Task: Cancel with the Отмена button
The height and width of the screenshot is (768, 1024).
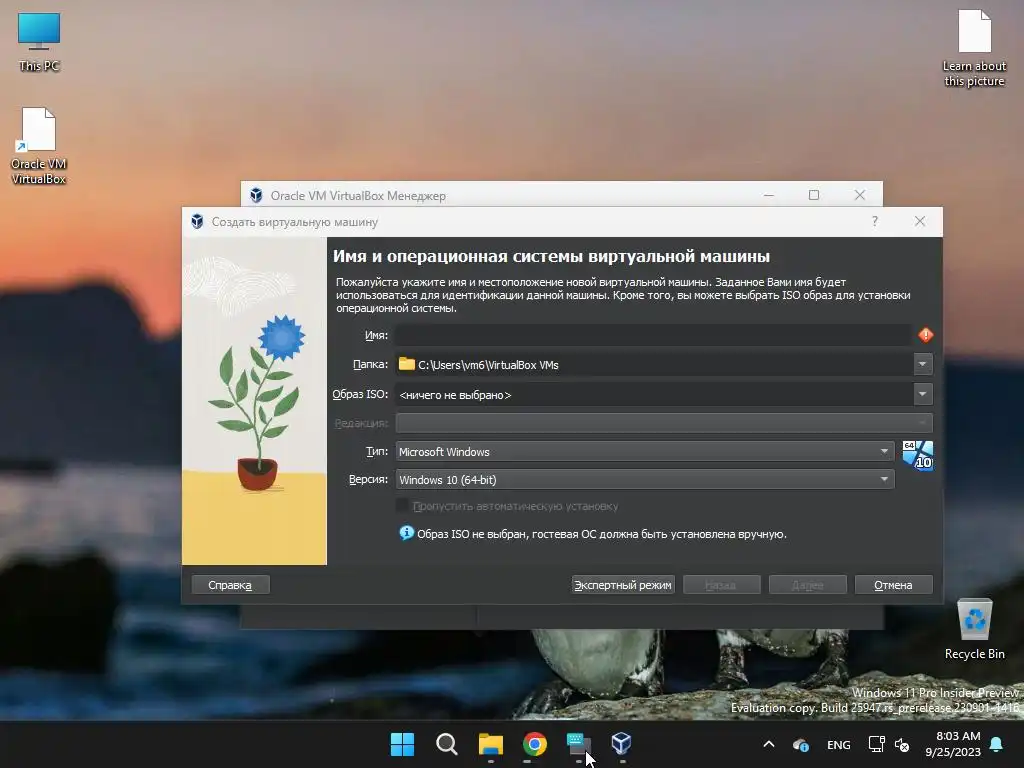Action: (893, 584)
